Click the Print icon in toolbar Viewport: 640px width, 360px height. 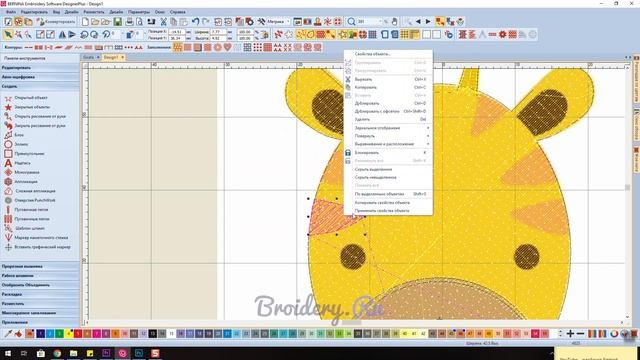click(130, 22)
